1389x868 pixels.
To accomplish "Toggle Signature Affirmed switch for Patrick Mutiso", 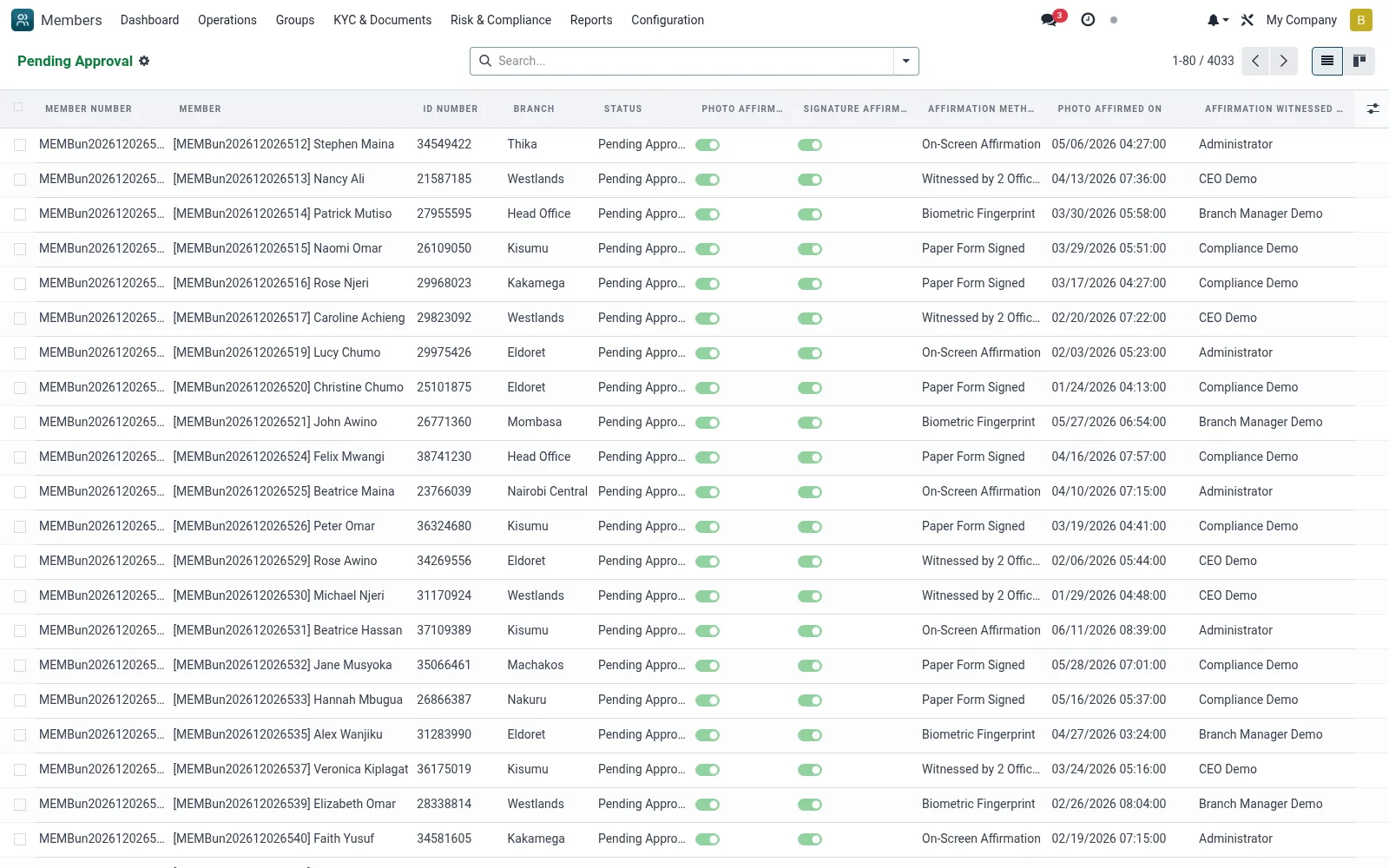I will pos(810,214).
